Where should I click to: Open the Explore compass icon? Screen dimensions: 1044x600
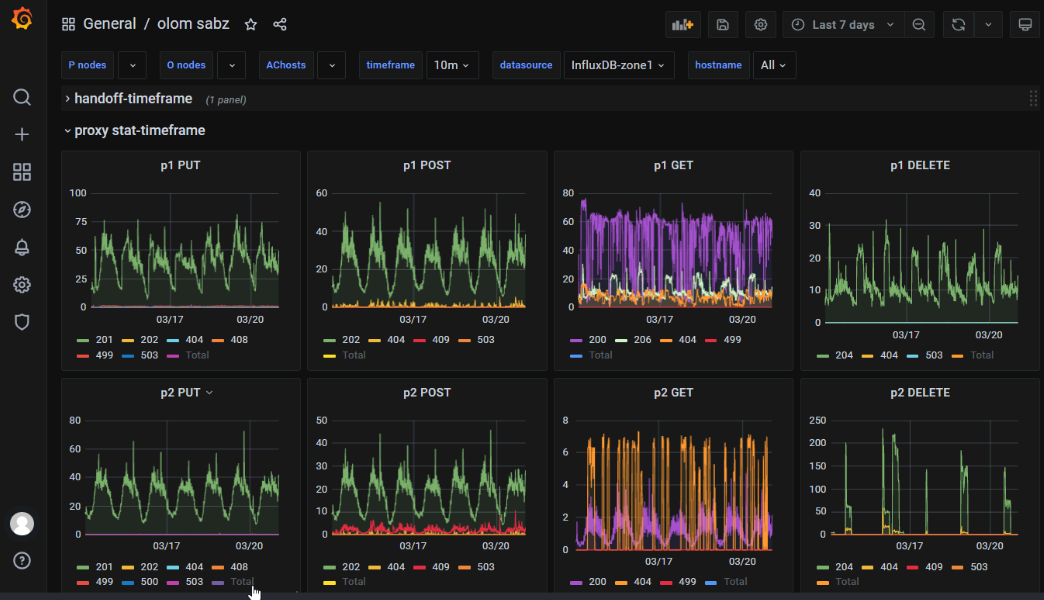pos(22,209)
